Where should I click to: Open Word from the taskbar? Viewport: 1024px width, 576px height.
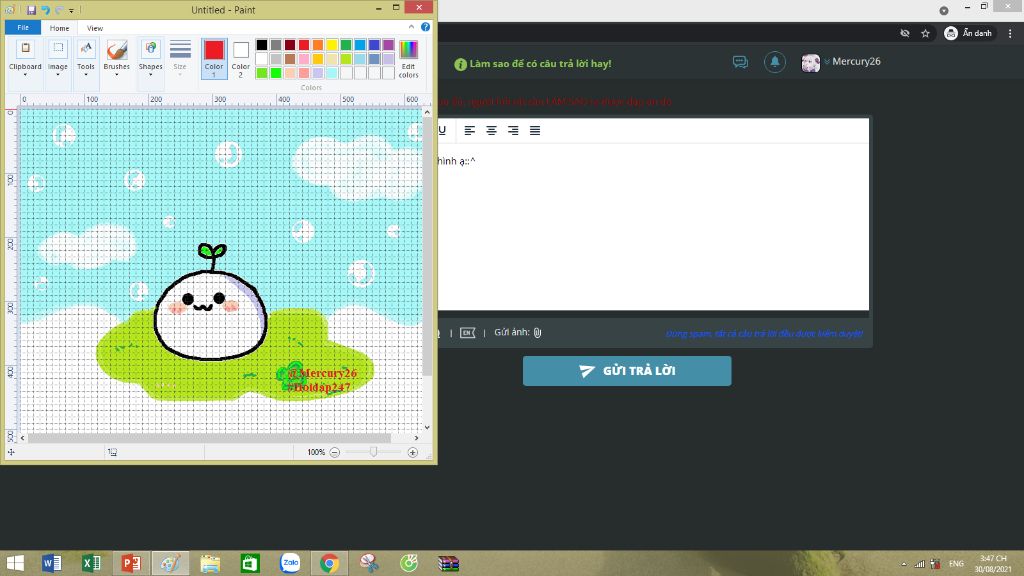(x=52, y=563)
